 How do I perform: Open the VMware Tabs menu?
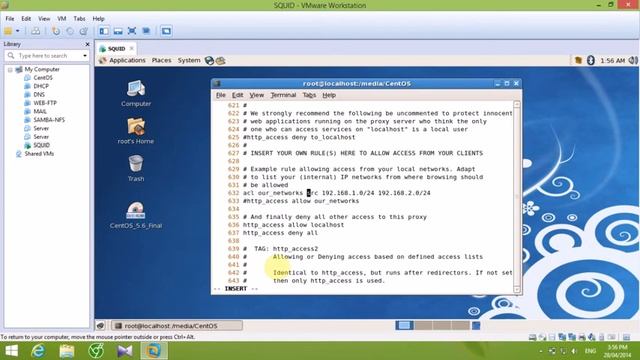pos(79,19)
